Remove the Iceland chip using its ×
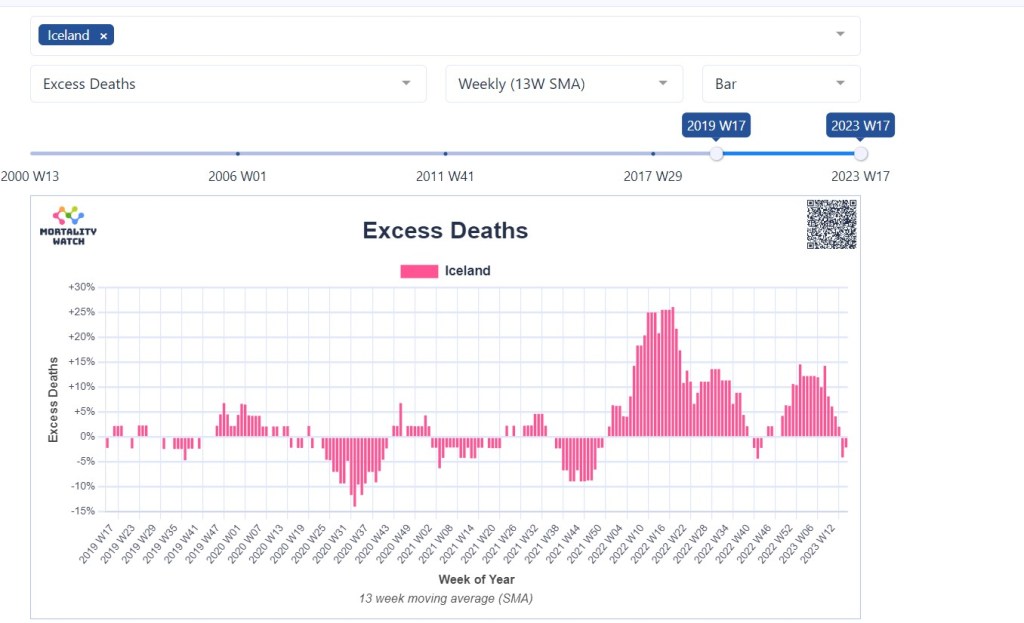Screen dimensions: 1024x623 103,36
